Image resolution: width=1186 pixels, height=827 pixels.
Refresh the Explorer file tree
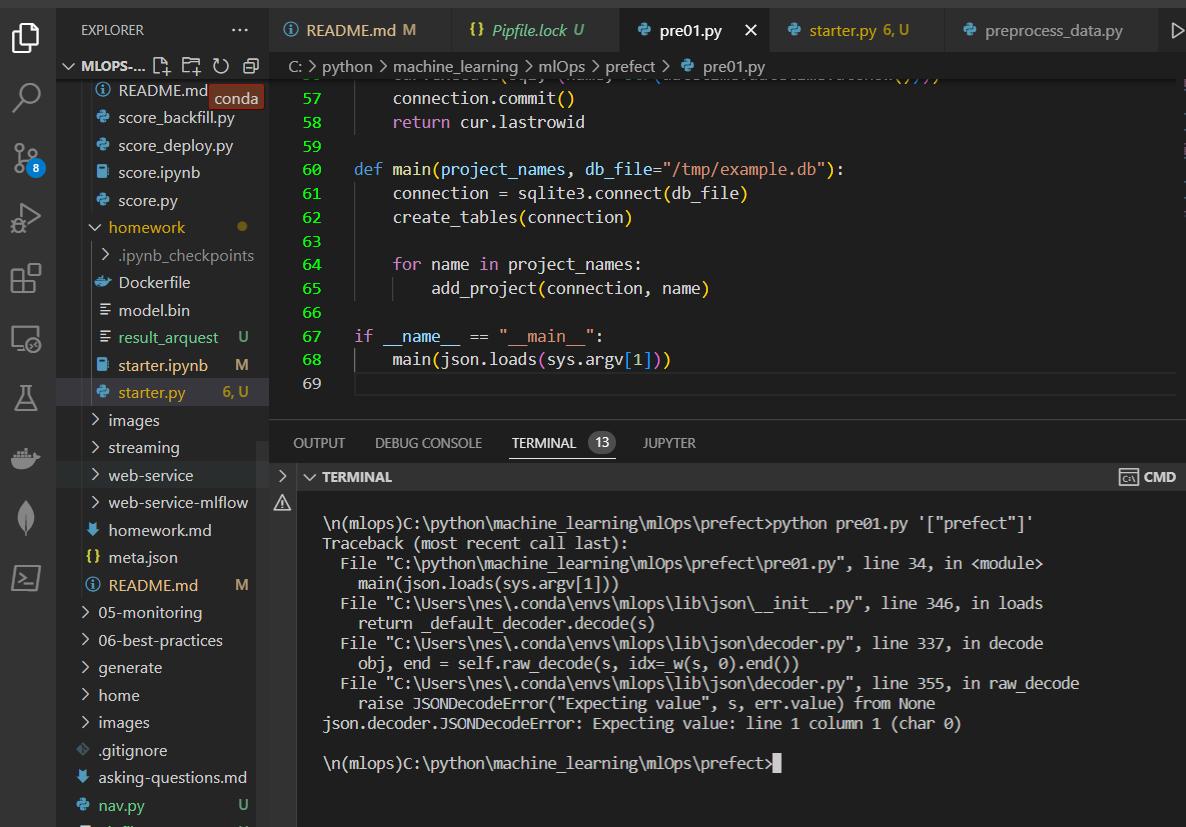pos(220,65)
